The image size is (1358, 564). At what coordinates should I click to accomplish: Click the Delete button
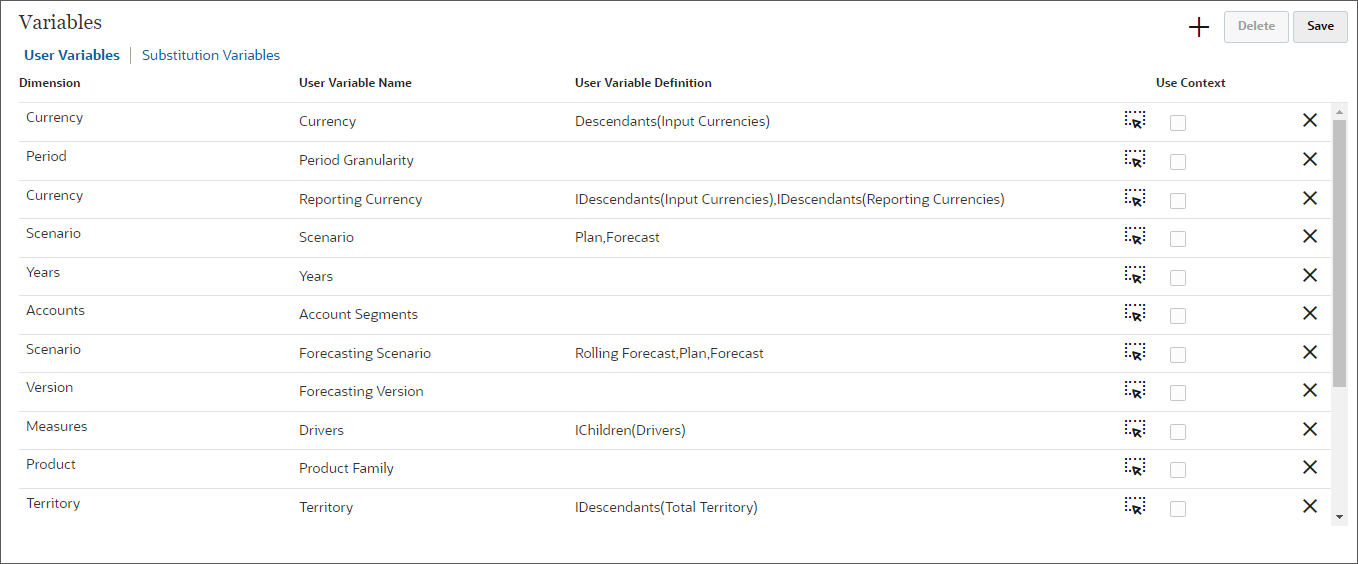pos(1256,27)
